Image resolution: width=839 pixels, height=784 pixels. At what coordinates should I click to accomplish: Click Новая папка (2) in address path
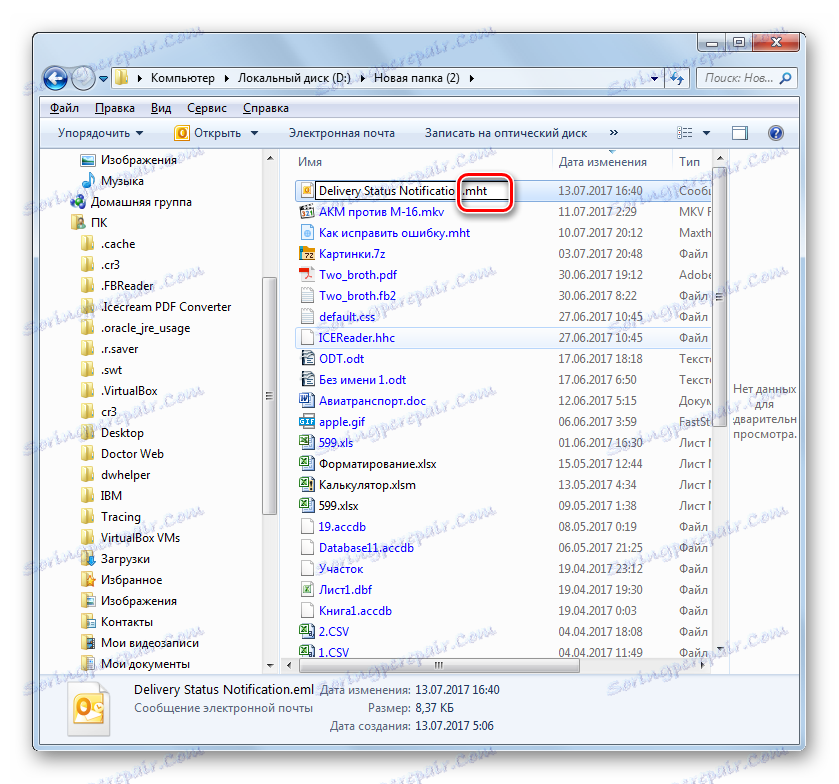[x=416, y=78]
